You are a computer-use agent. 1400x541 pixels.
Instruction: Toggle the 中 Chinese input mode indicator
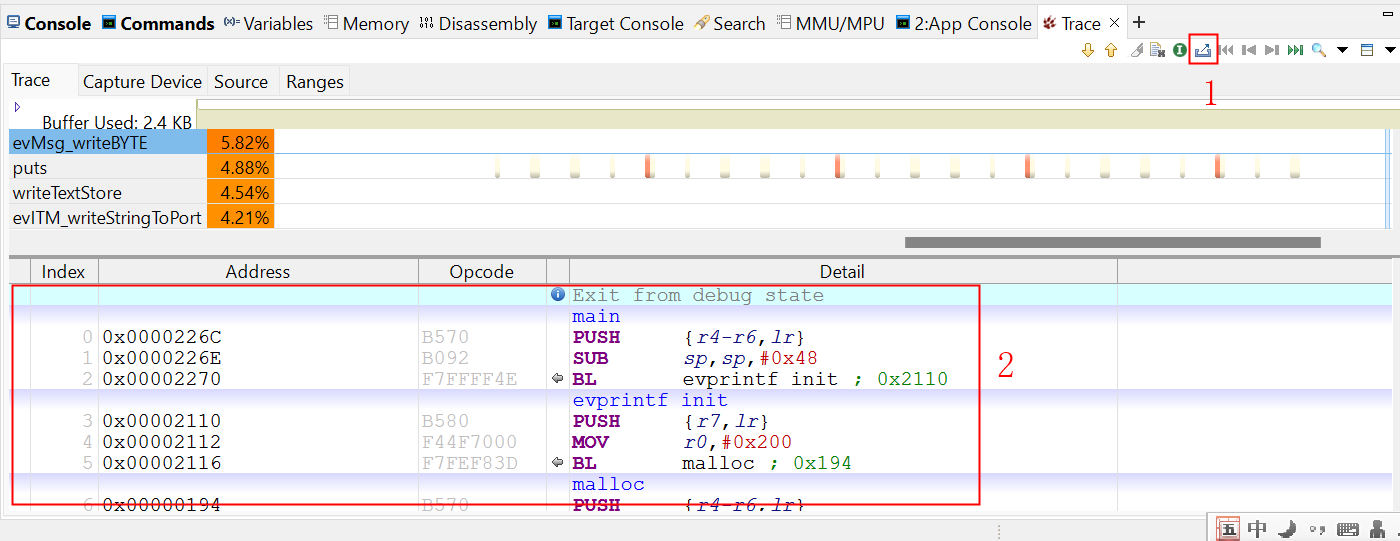[1257, 529]
